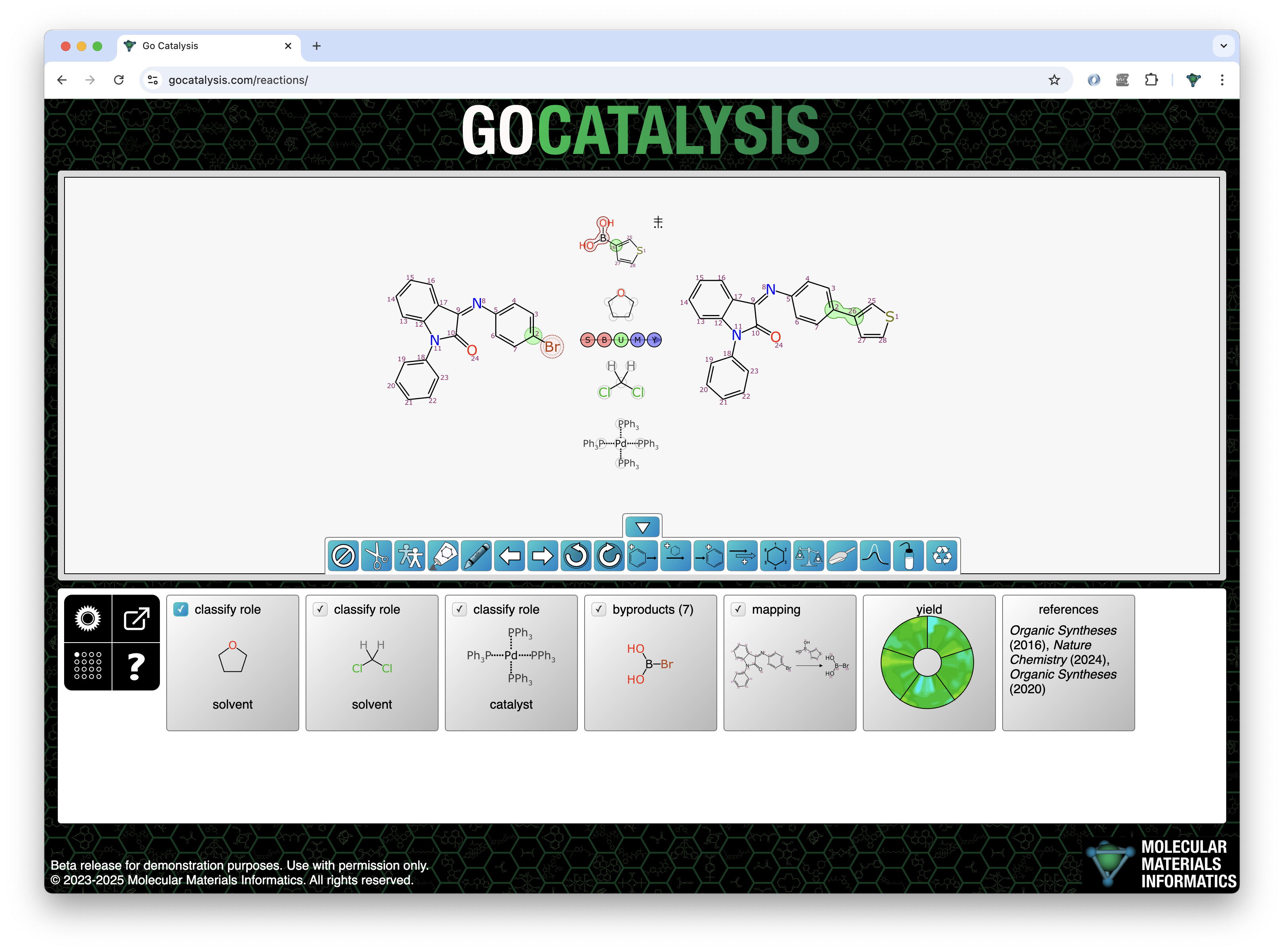Open the Chrome tab search dropdown chevron
The width and height of the screenshot is (1284, 952).
point(1223,46)
